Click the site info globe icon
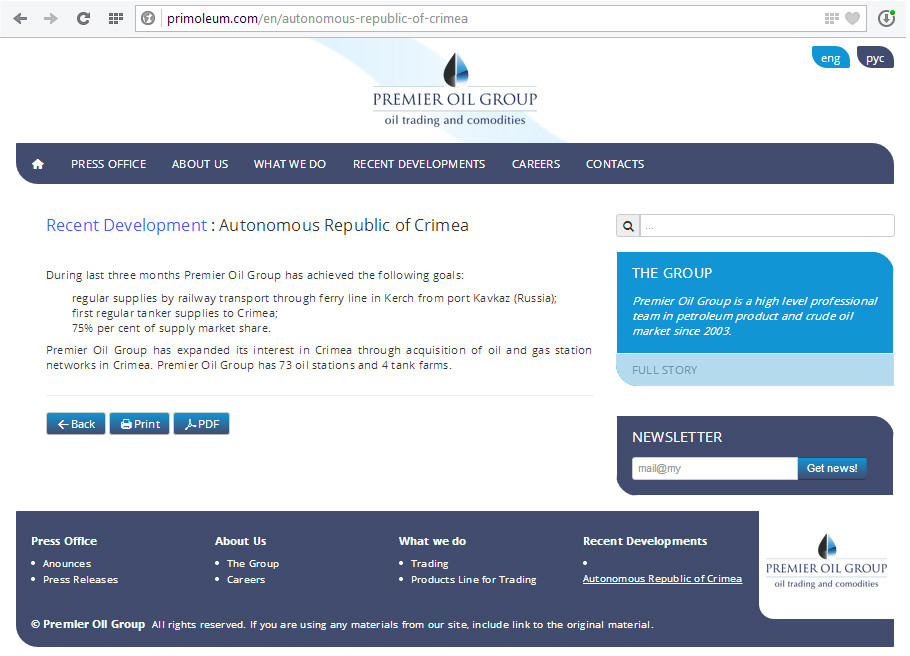Screen dimensions: 910x656 tap(148, 19)
